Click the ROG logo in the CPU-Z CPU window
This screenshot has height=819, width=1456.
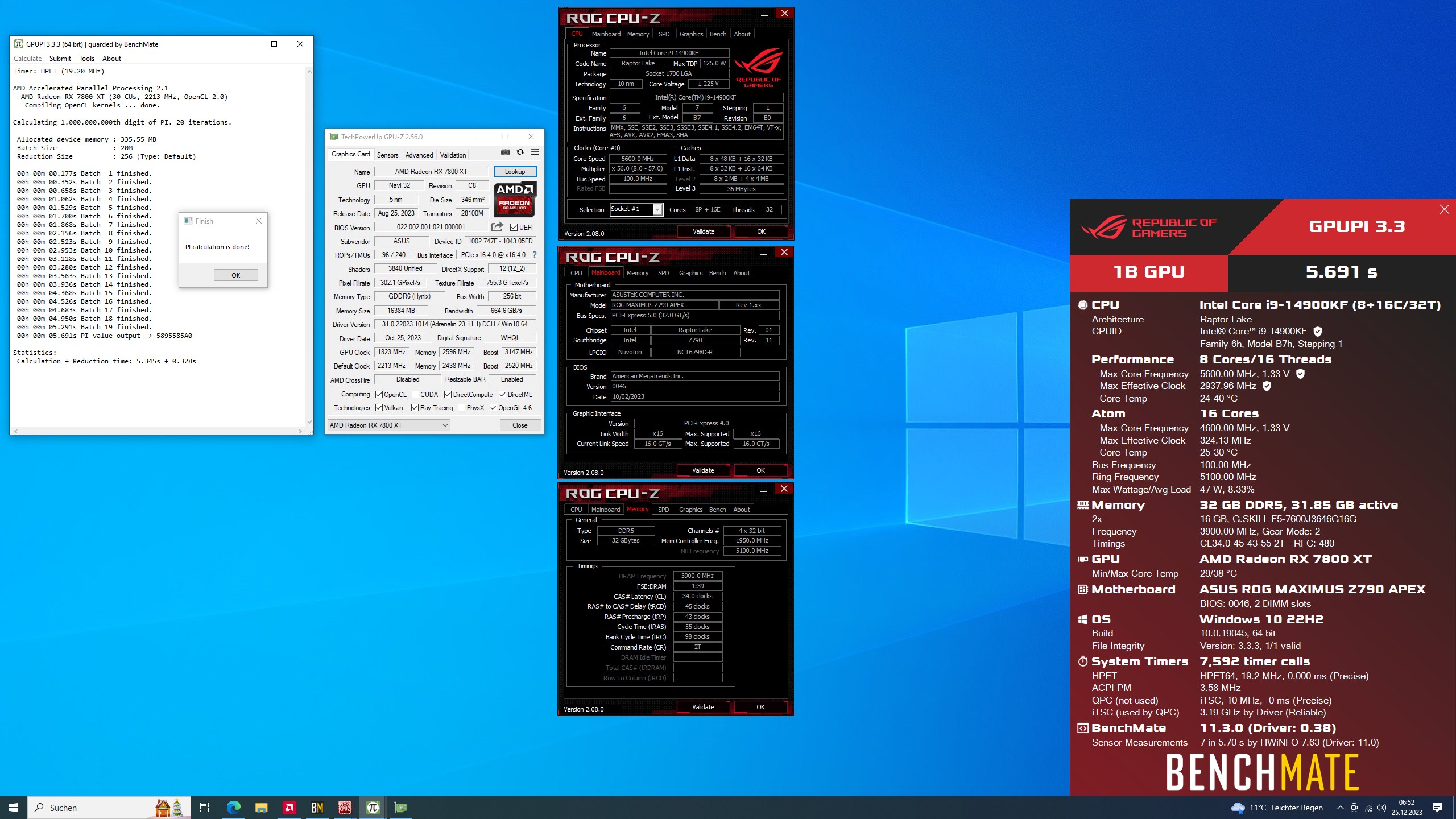(x=758, y=67)
